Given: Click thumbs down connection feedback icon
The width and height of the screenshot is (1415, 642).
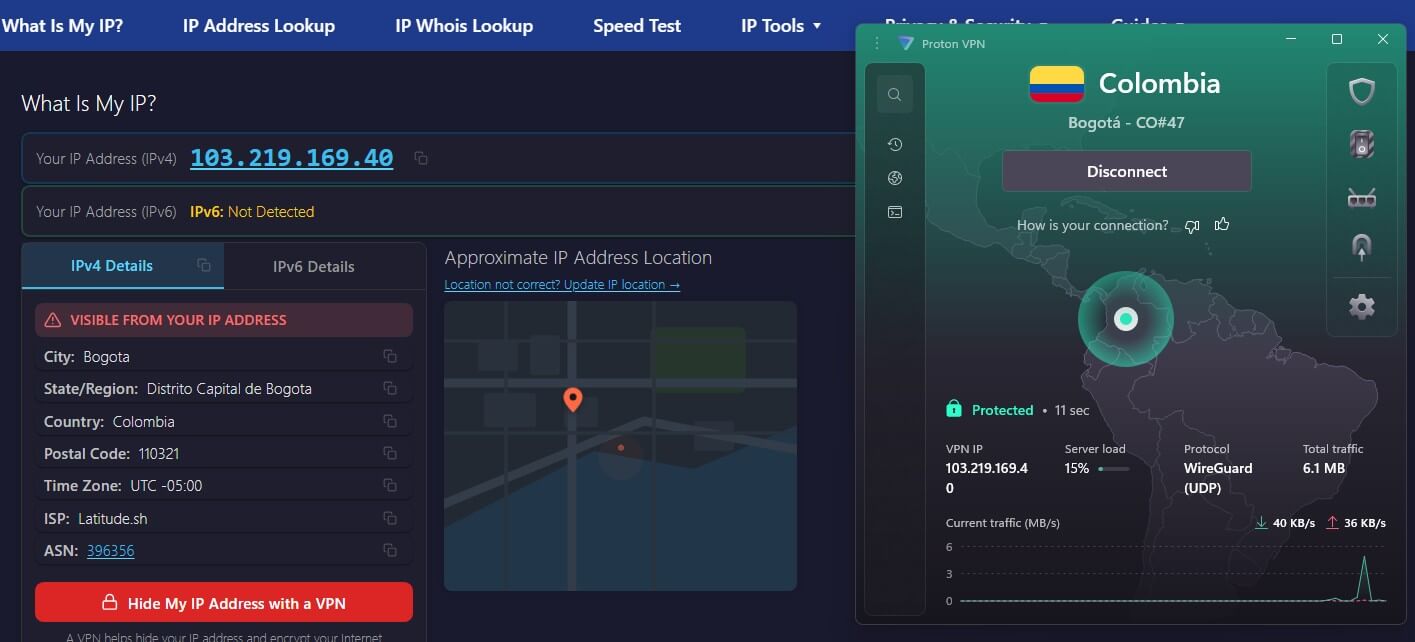Looking at the screenshot, I should coord(1191,226).
